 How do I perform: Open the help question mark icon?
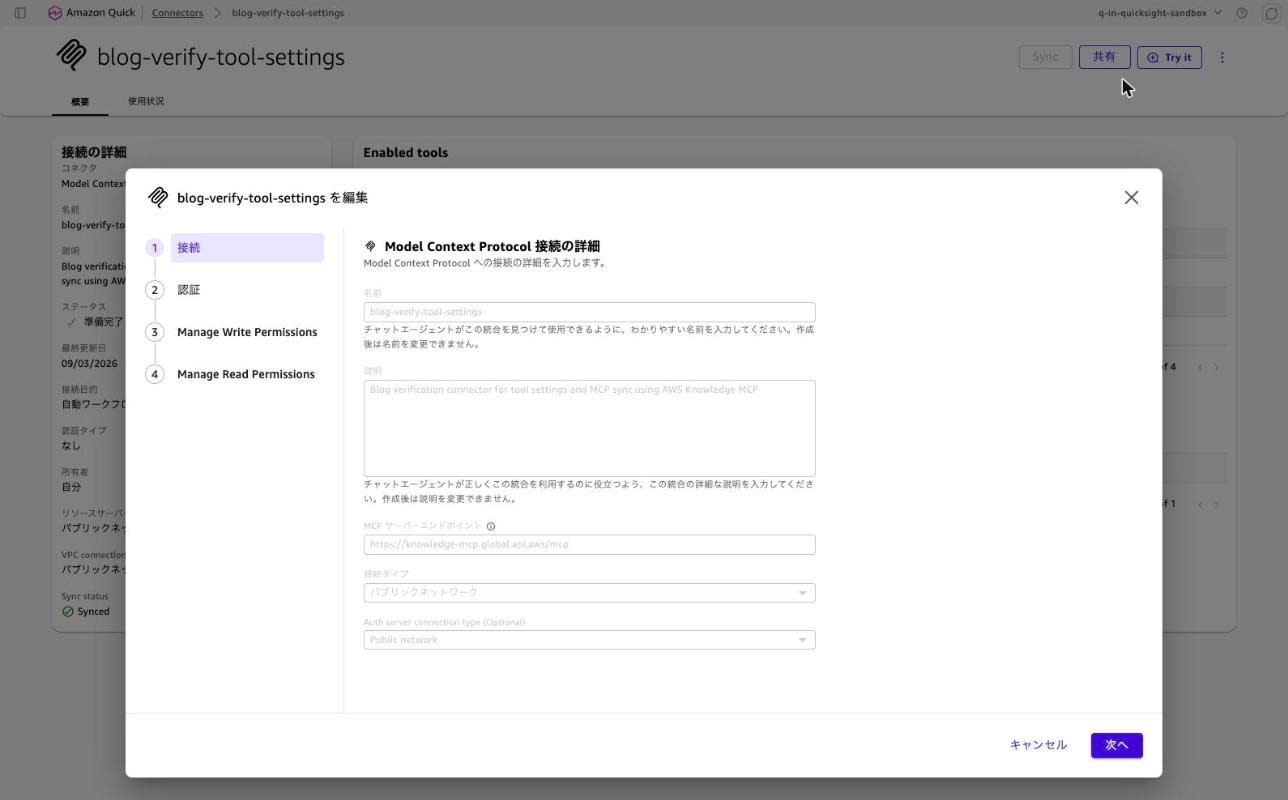[x=1242, y=13]
